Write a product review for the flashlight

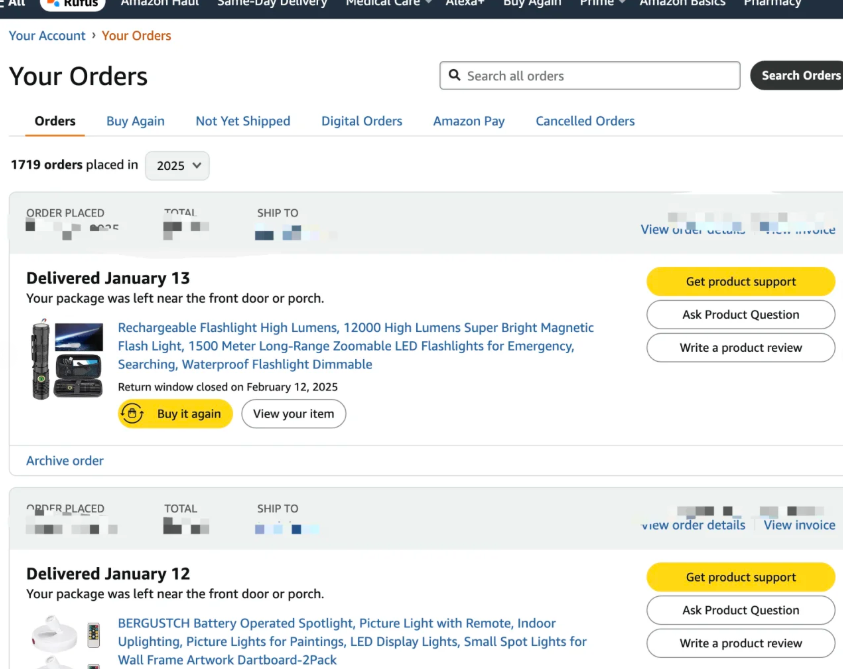(740, 348)
